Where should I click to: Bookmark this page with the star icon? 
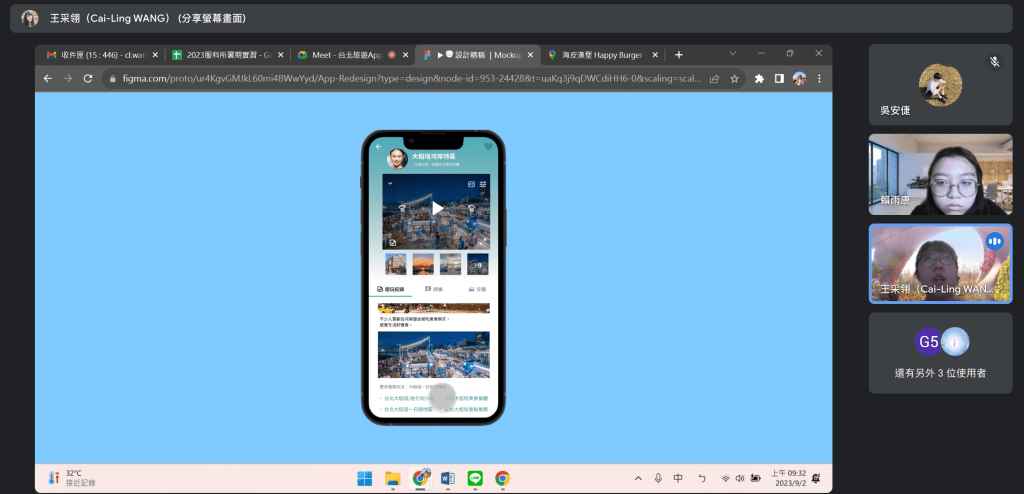(734, 78)
